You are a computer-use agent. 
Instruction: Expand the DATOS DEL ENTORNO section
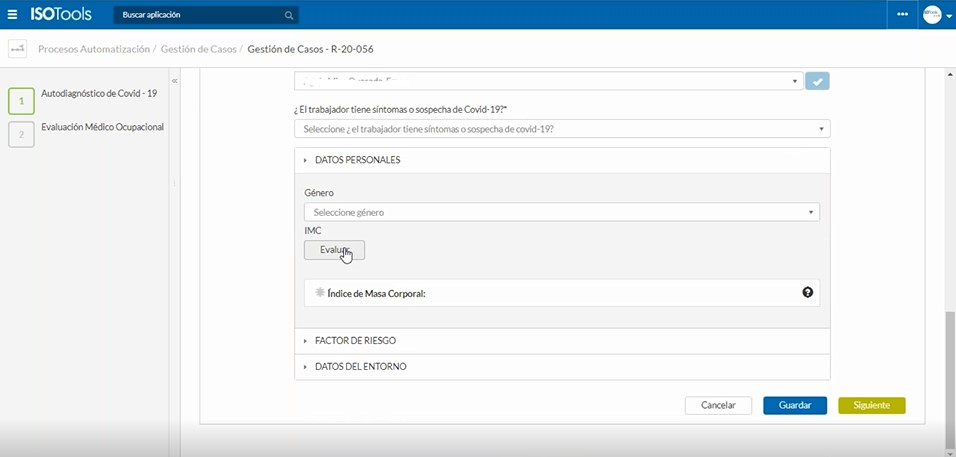360,367
